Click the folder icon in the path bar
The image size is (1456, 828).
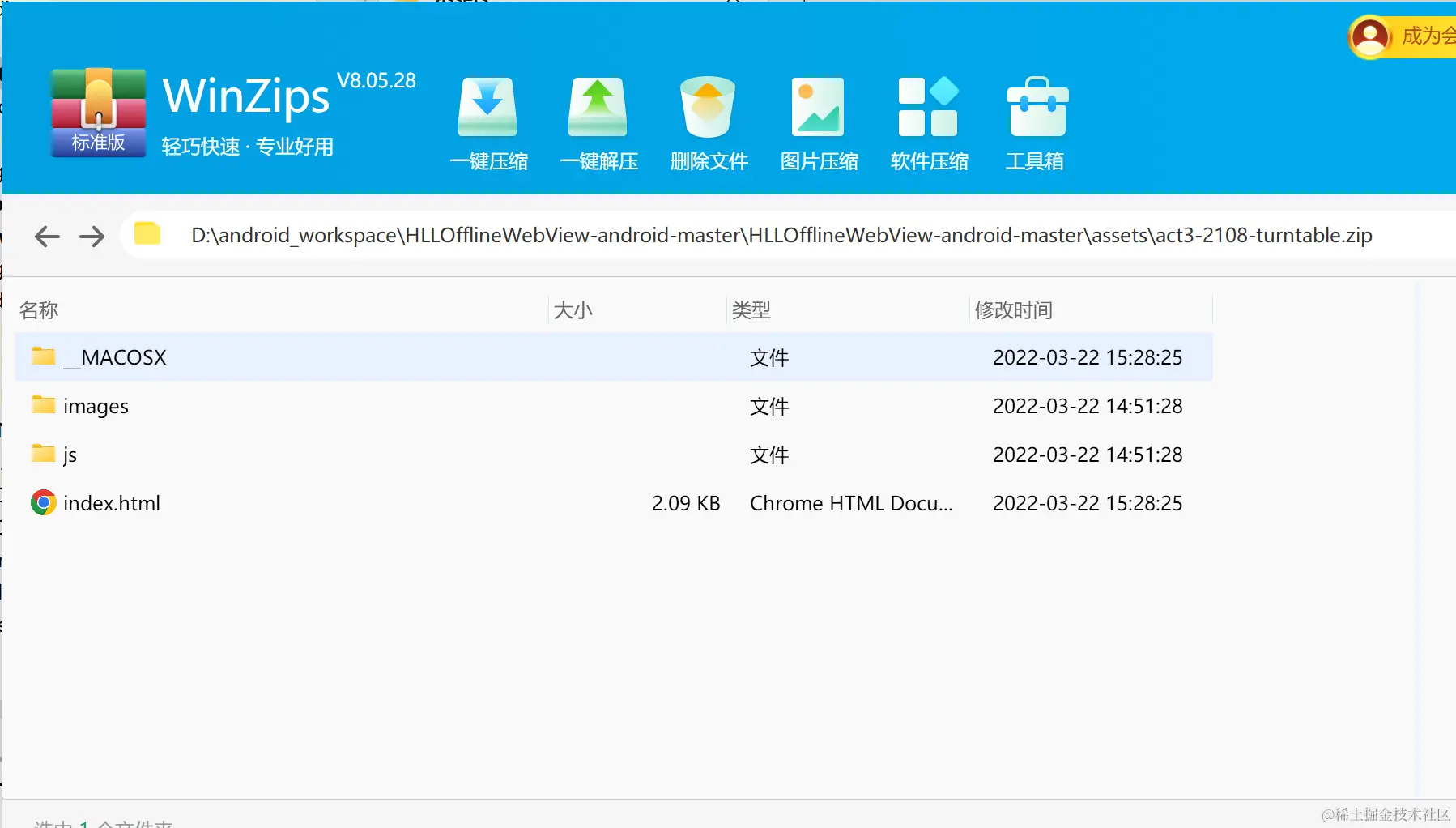coord(147,233)
